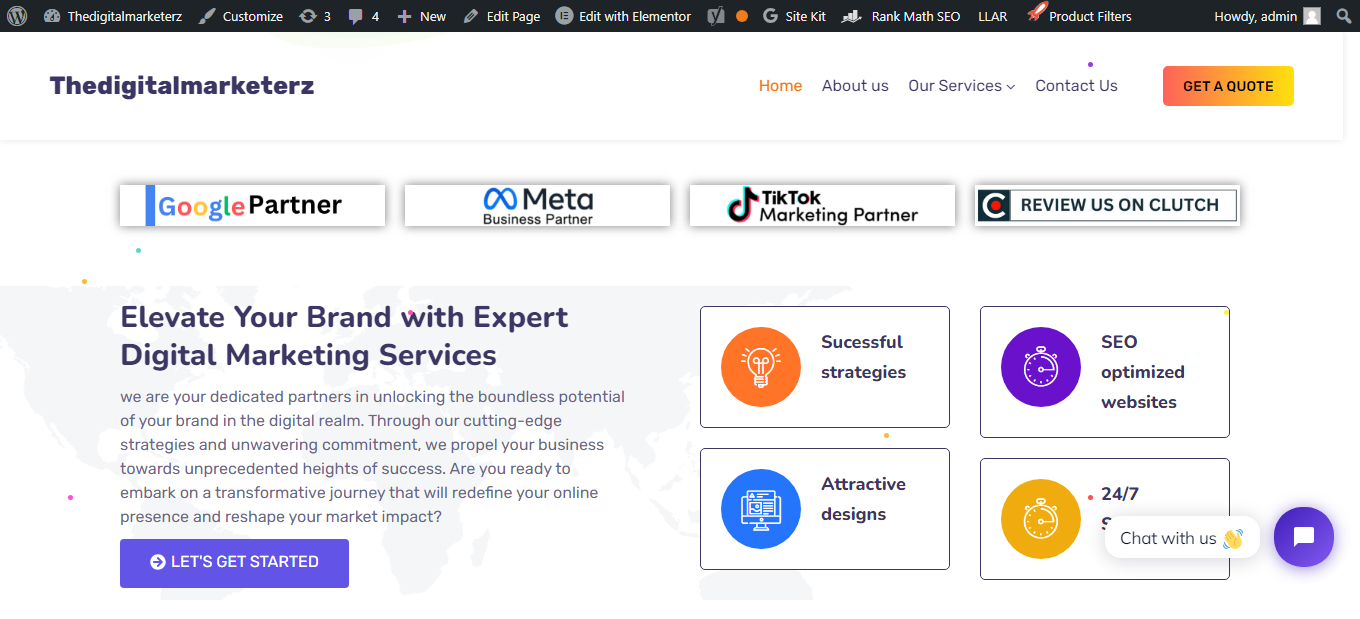Image resolution: width=1360 pixels, height=619 pixels.
Task: Click the GET A QUOTE button
Action: 1228,86
